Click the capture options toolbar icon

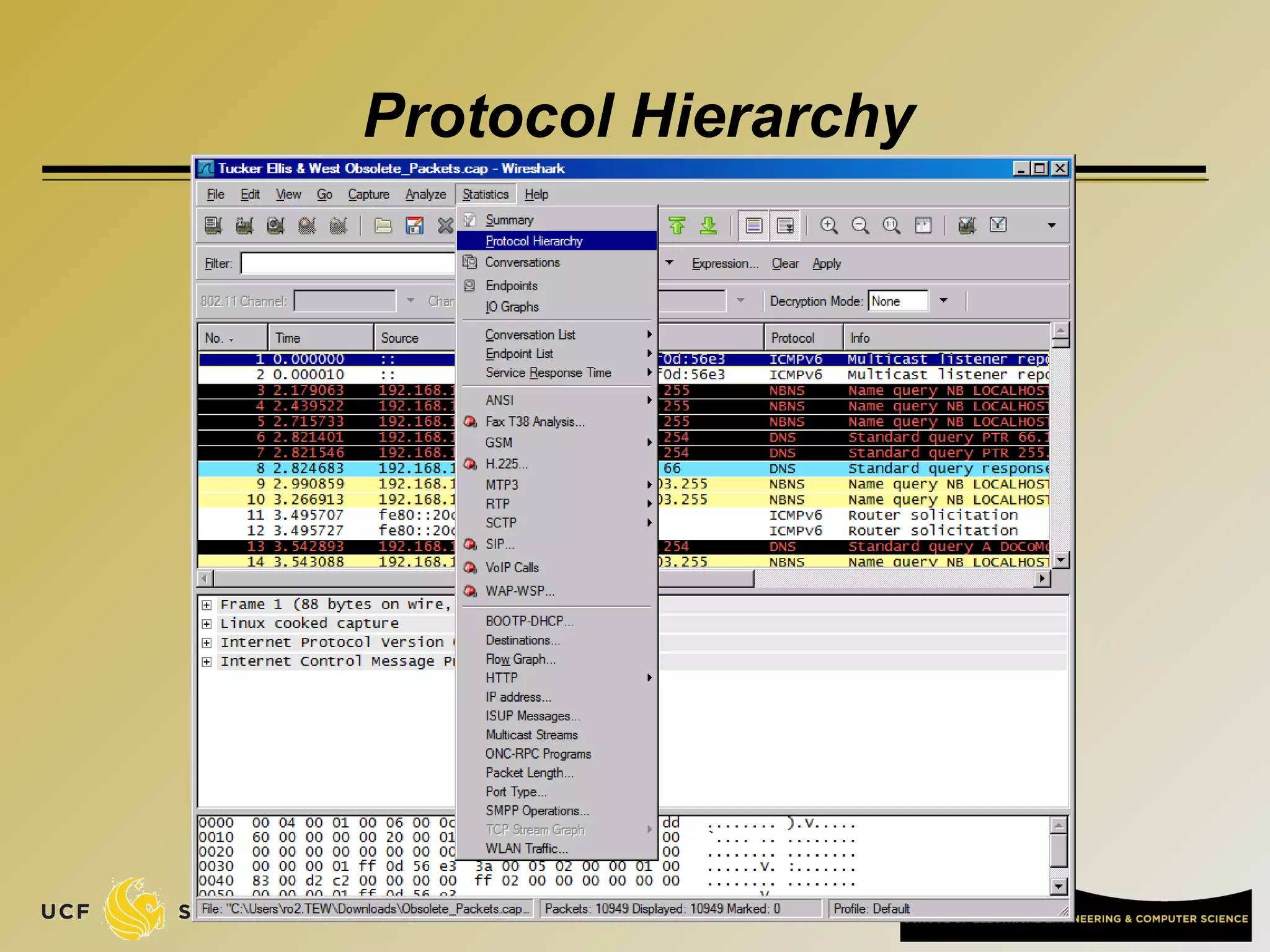point(245,226)
